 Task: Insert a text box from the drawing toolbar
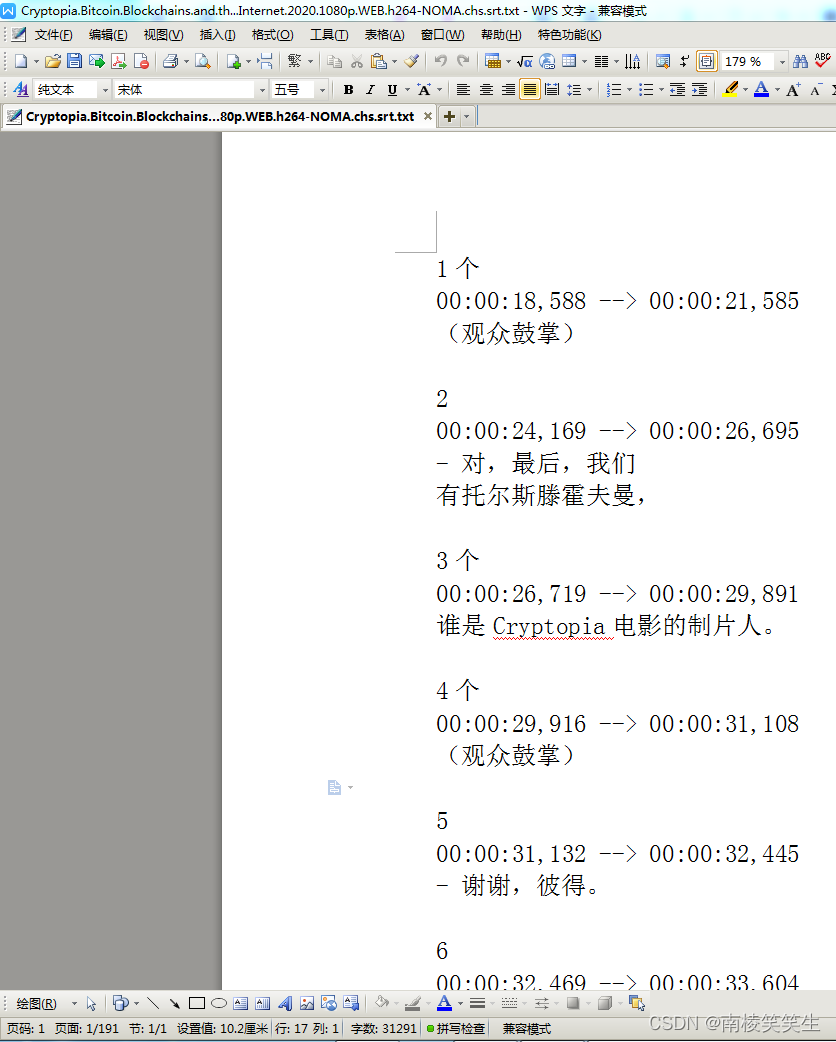[241, 1003]
